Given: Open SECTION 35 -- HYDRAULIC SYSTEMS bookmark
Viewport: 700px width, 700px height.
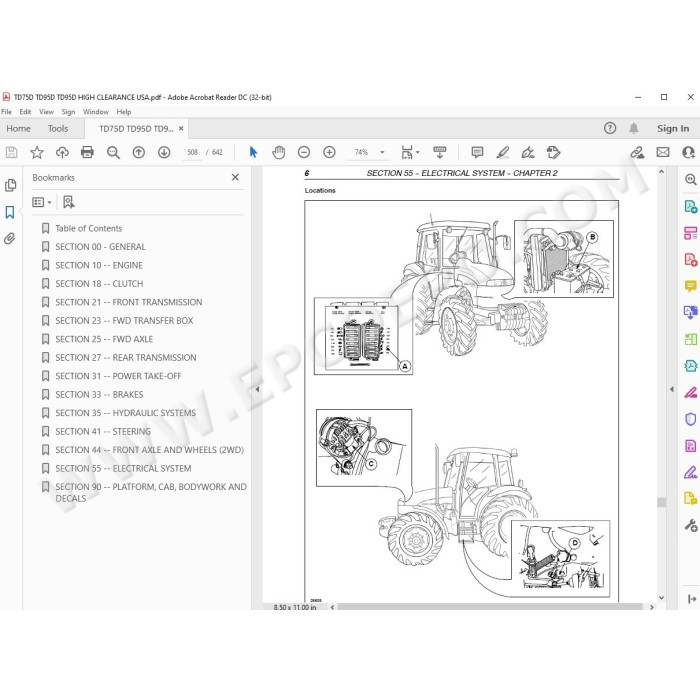Looking at the screenshot, I should [125, 413].
